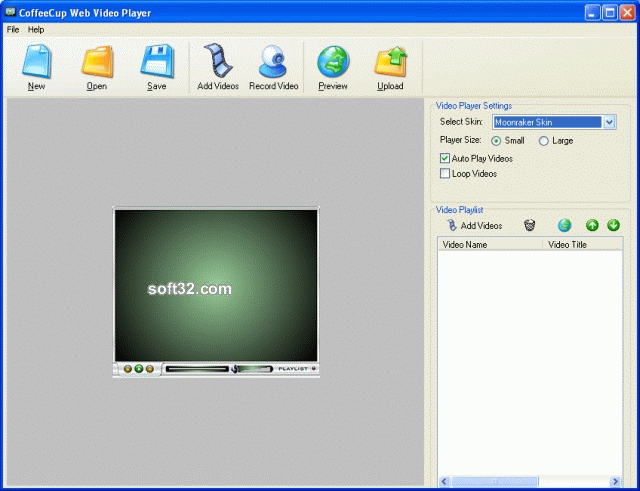Image resolution: width=640 pixels, height=491 pixels.
Task: Click the player's seek progress bar
Action: click(197, 369)
